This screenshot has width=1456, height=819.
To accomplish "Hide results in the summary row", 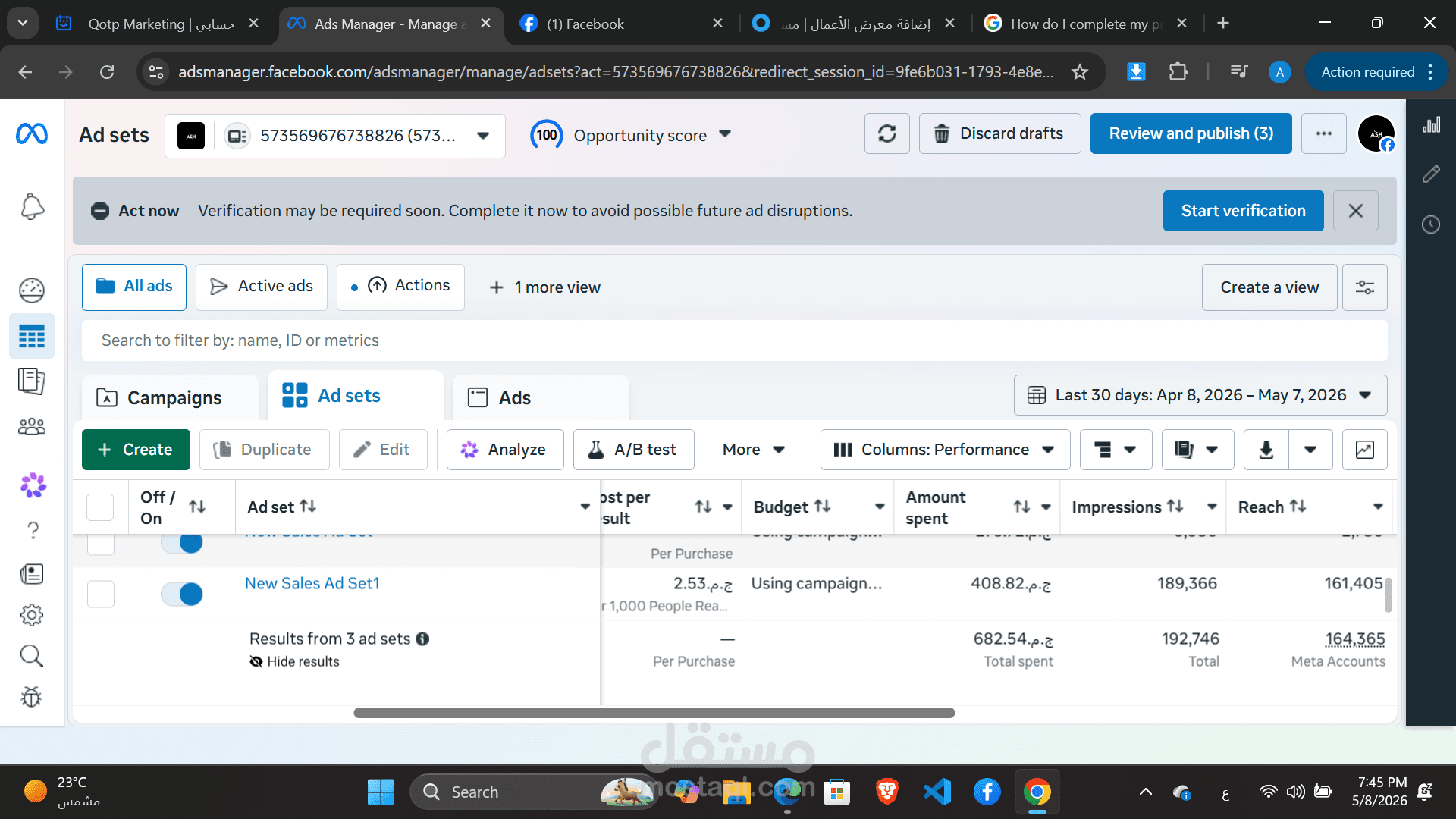I will 294,662.
